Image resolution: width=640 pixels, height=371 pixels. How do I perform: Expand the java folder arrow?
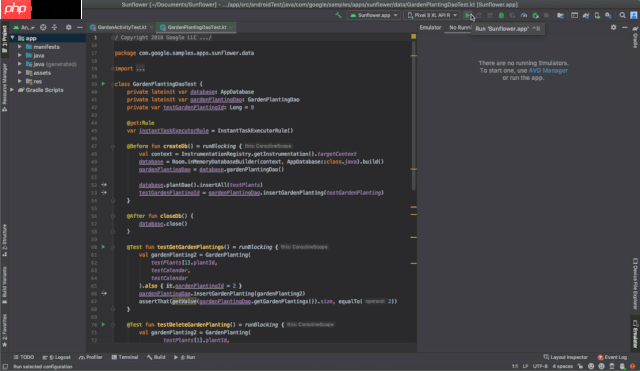[x=20, y=55]
